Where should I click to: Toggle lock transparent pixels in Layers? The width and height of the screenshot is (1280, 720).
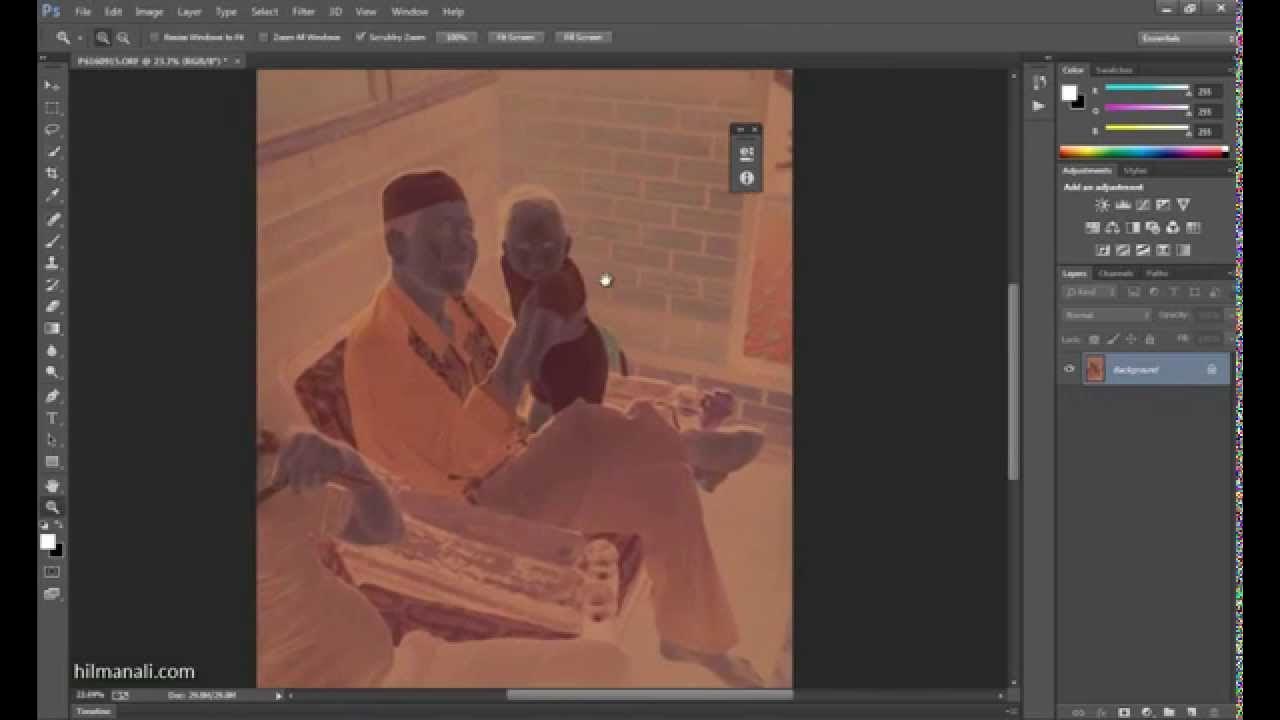click(x=1094, y=340)
